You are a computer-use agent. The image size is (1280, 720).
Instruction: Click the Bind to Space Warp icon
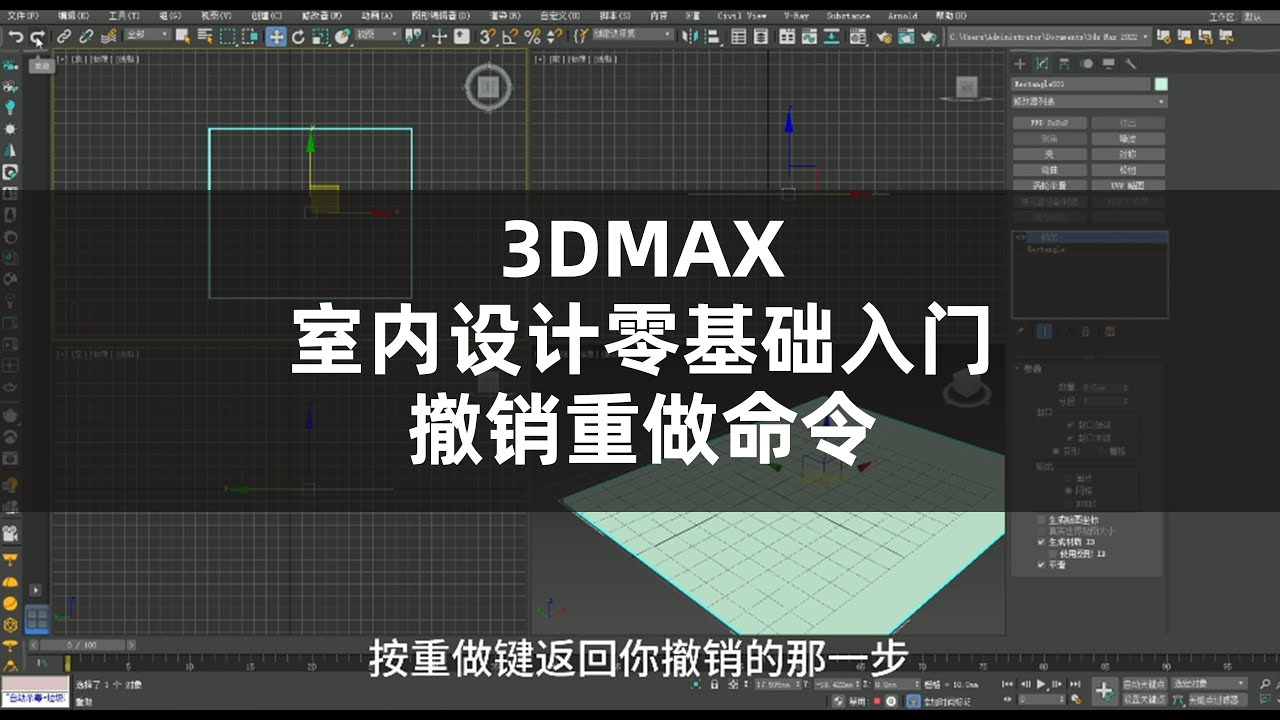coord(108,36)
